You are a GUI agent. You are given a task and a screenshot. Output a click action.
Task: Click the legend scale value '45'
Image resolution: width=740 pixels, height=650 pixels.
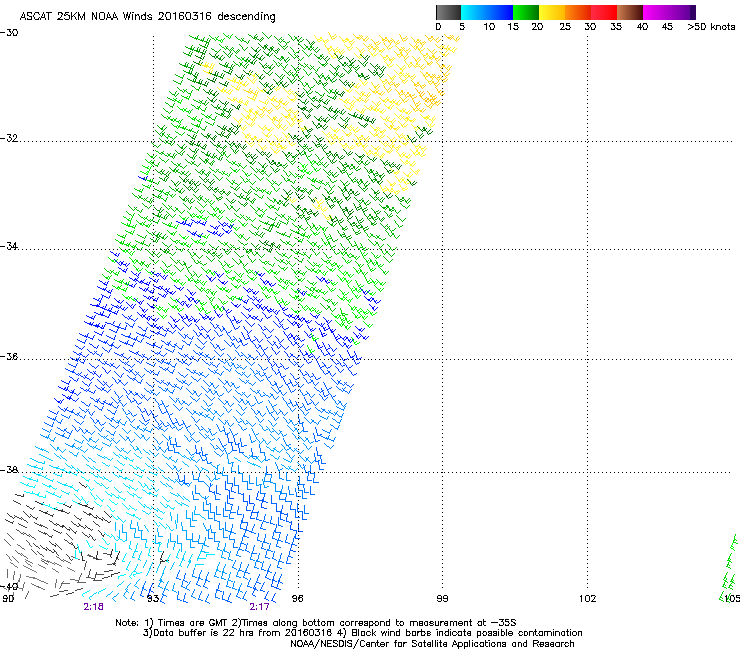pos(667,27)
